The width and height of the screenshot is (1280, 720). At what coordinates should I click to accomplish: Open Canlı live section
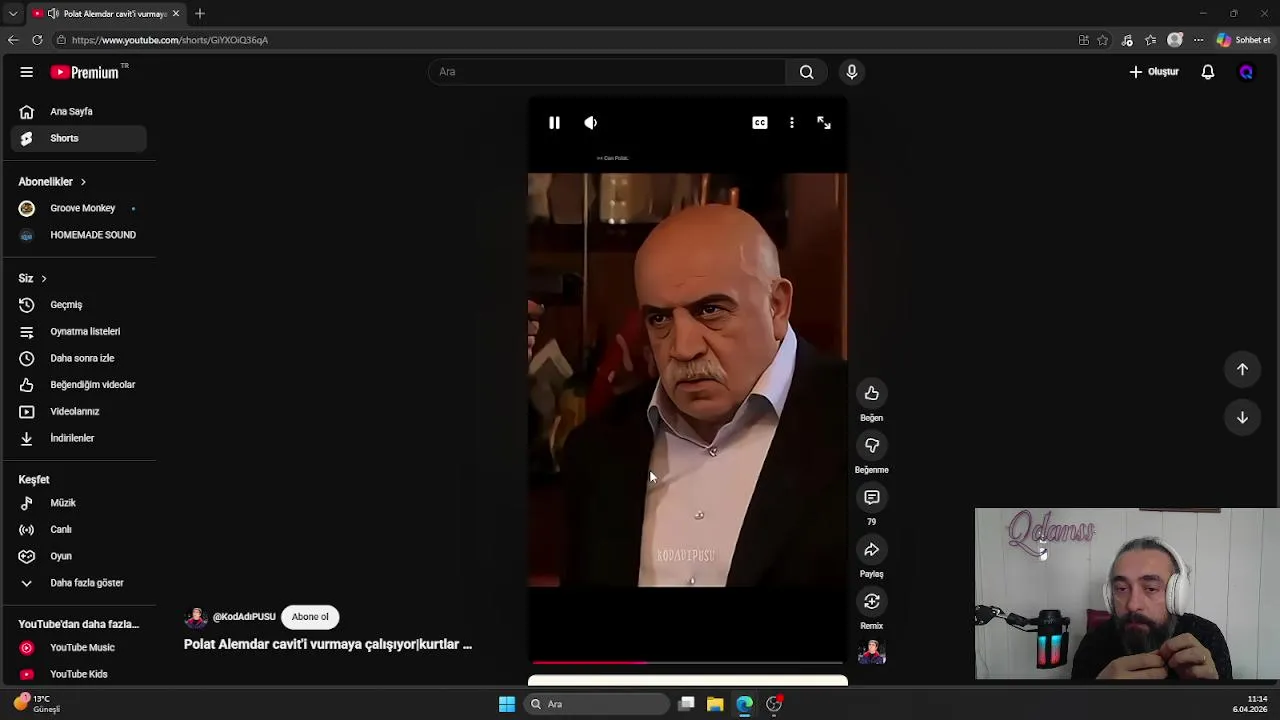coord(78,529)
